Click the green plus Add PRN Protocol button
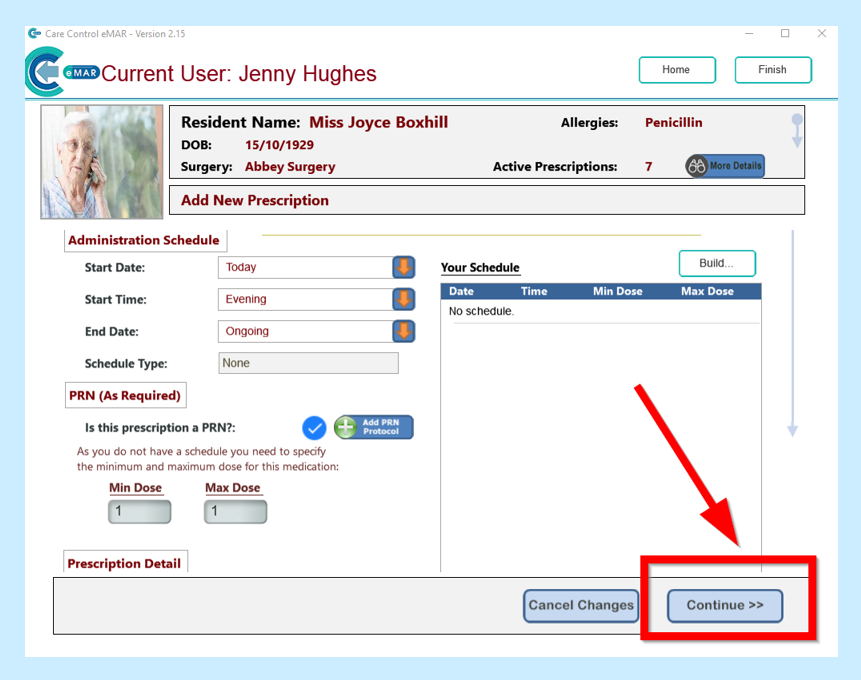Image resolution: width=861 pixels, height=680 pixels. [x=374, y=427]
